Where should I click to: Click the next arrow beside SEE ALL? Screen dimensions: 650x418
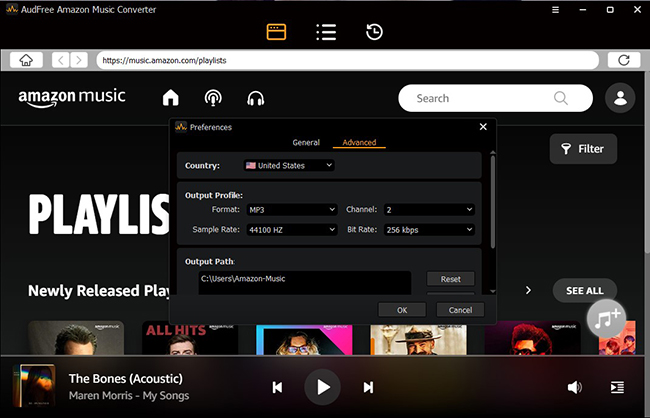pos(528,290)
